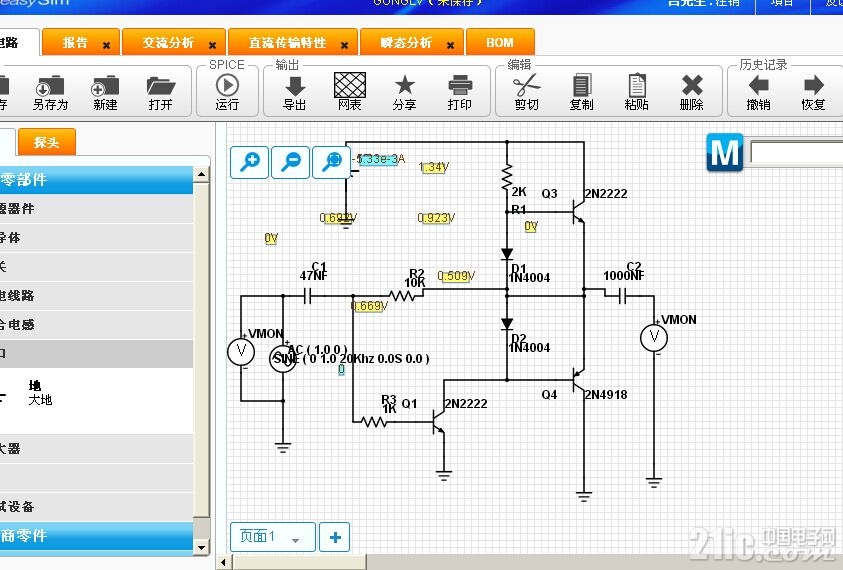Select diode D2 1N4004
Screen dimensions: 843x570
point(506,324)
